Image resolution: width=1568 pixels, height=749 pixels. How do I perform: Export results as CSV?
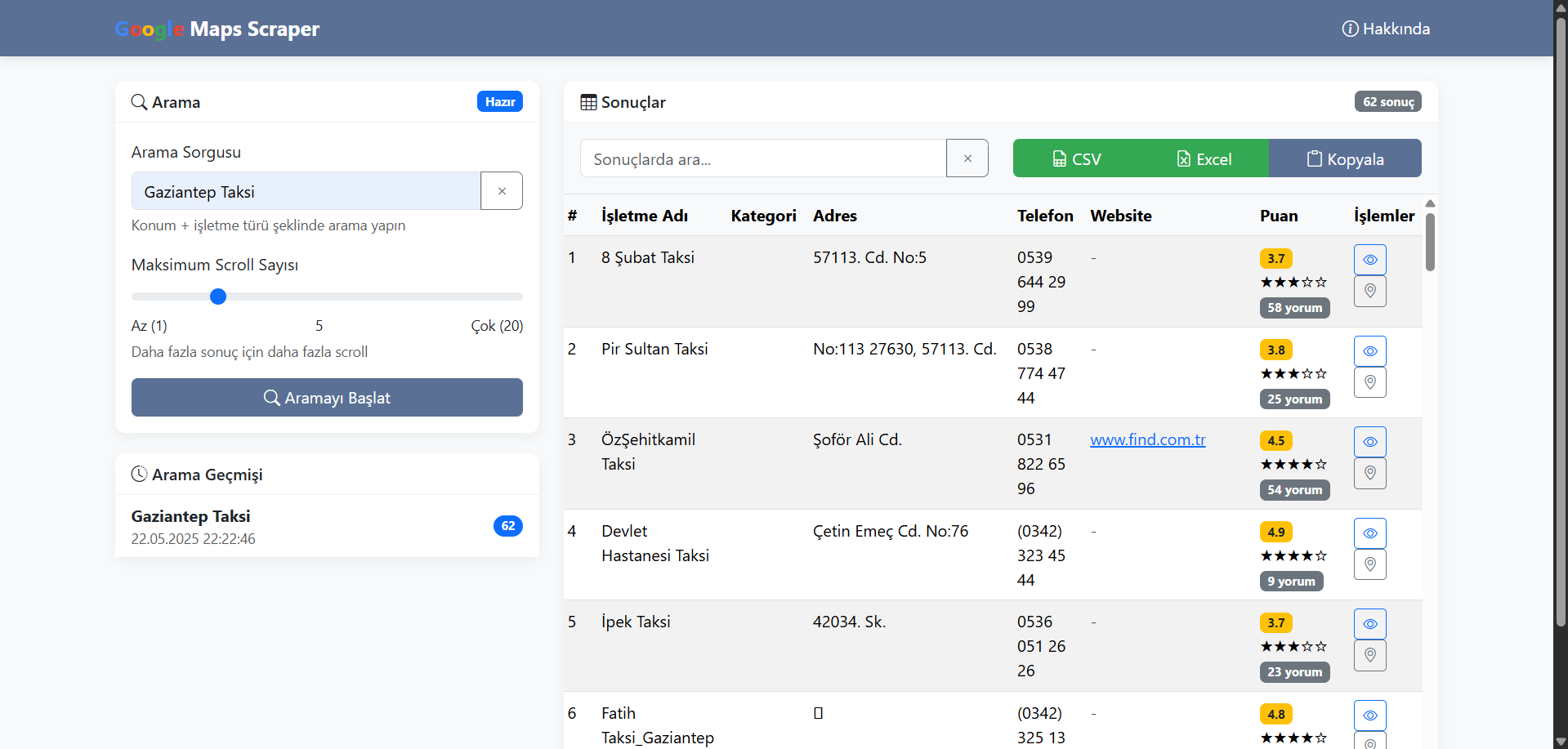tap(1077, 158)
